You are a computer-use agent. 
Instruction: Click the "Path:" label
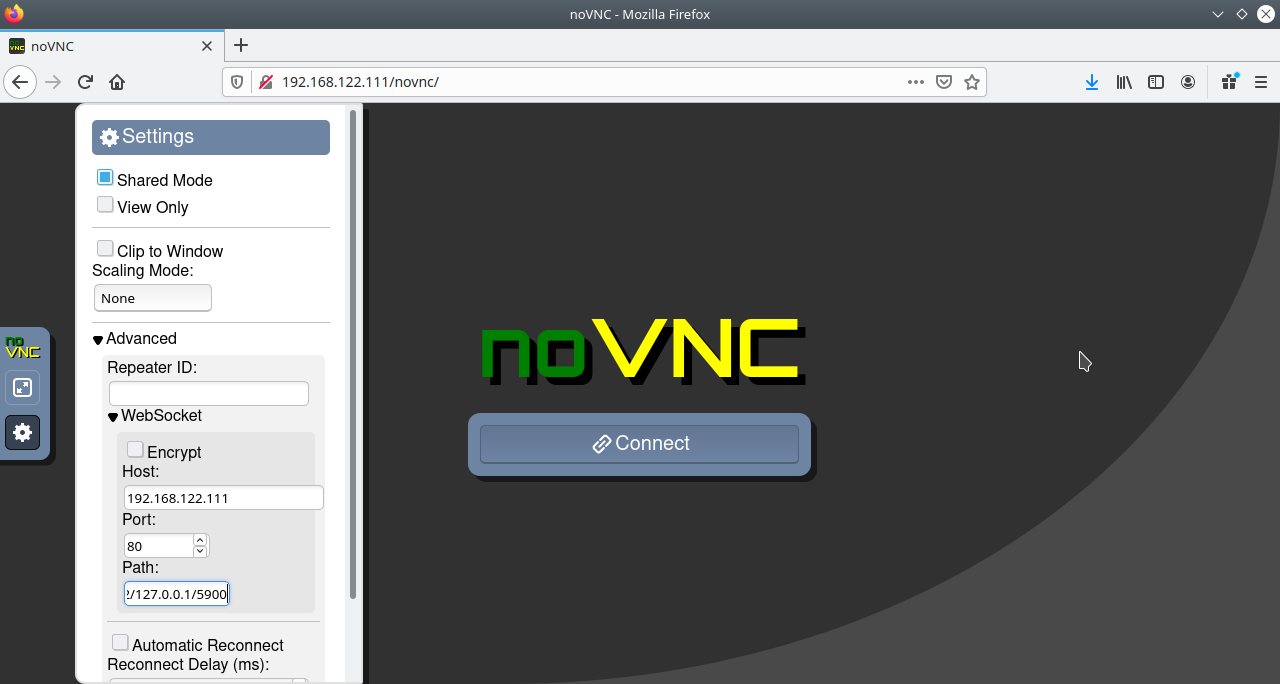[141, 568]
